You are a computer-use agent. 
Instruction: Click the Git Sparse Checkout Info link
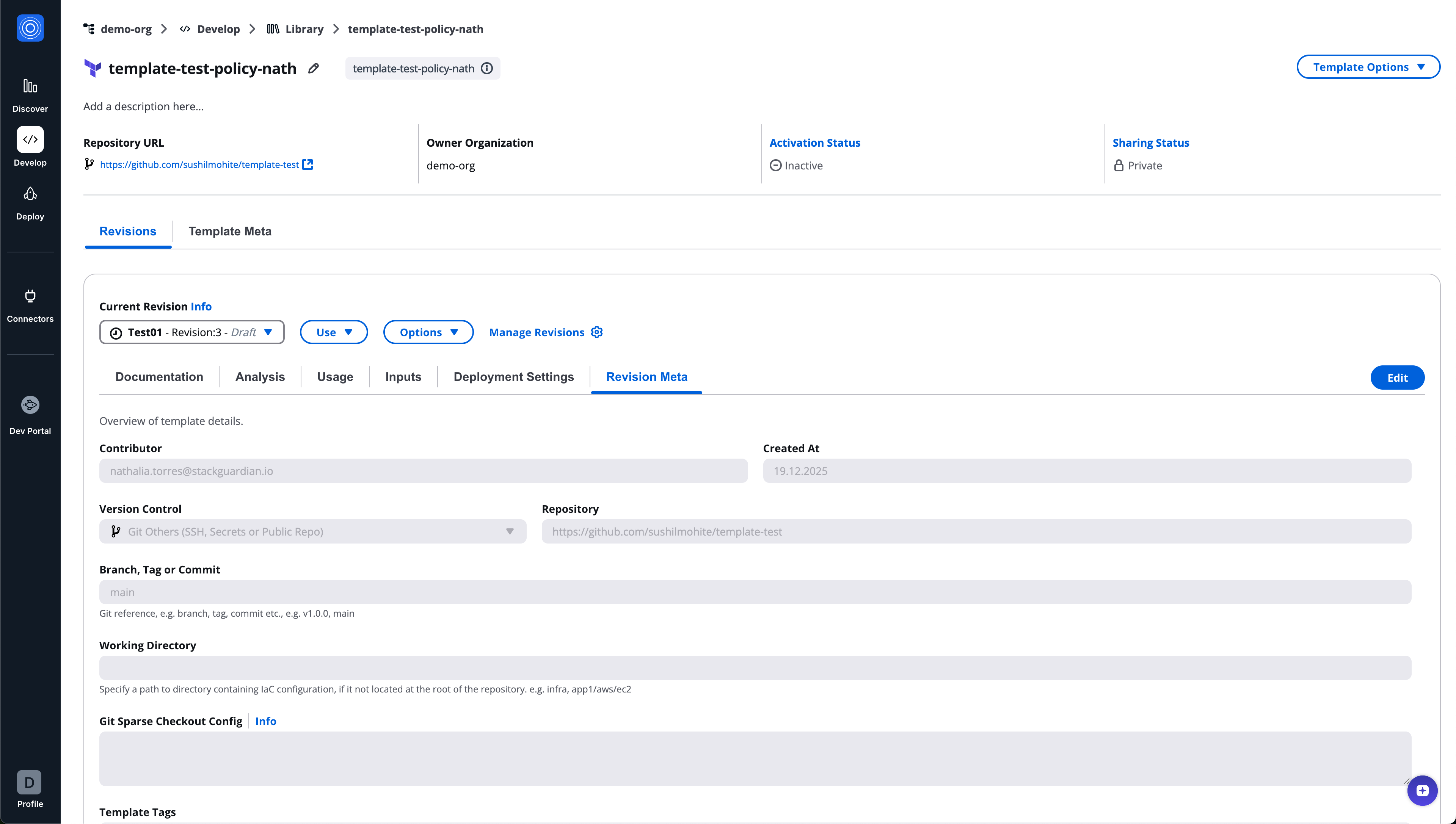[x=265, y=721]
